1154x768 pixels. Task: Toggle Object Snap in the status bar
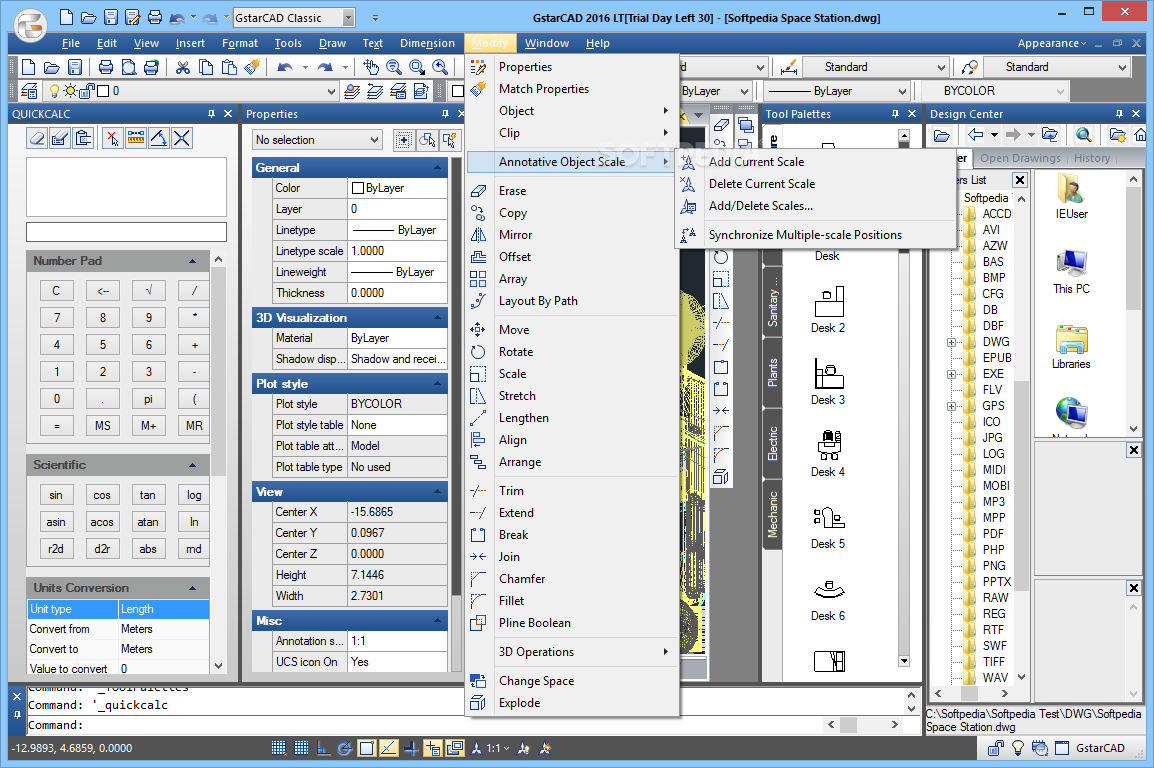tap(367, 748)
